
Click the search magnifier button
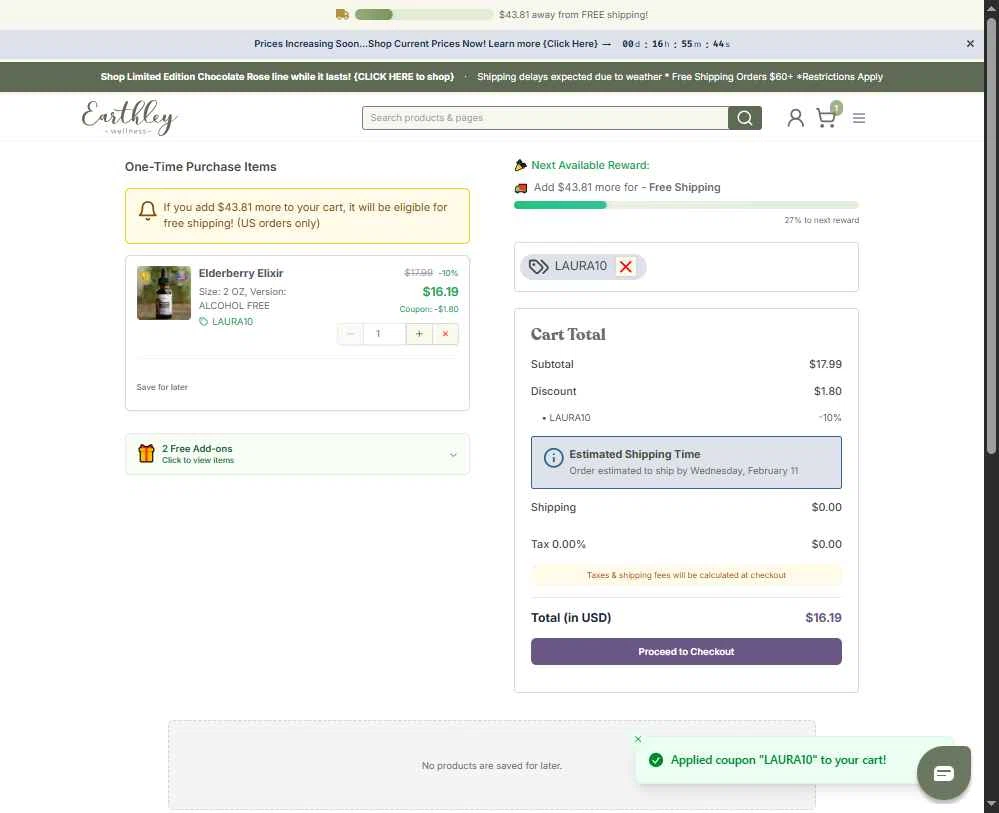click(745, 118)
